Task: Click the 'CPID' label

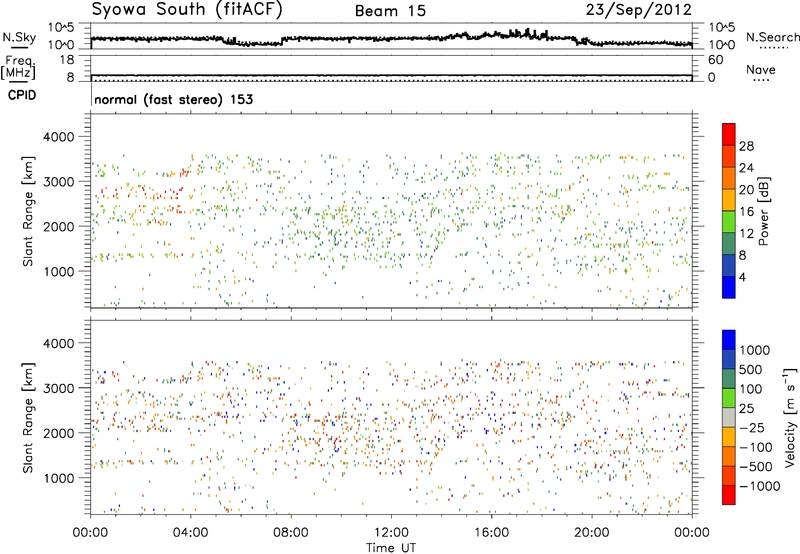Action: [22, 95]
